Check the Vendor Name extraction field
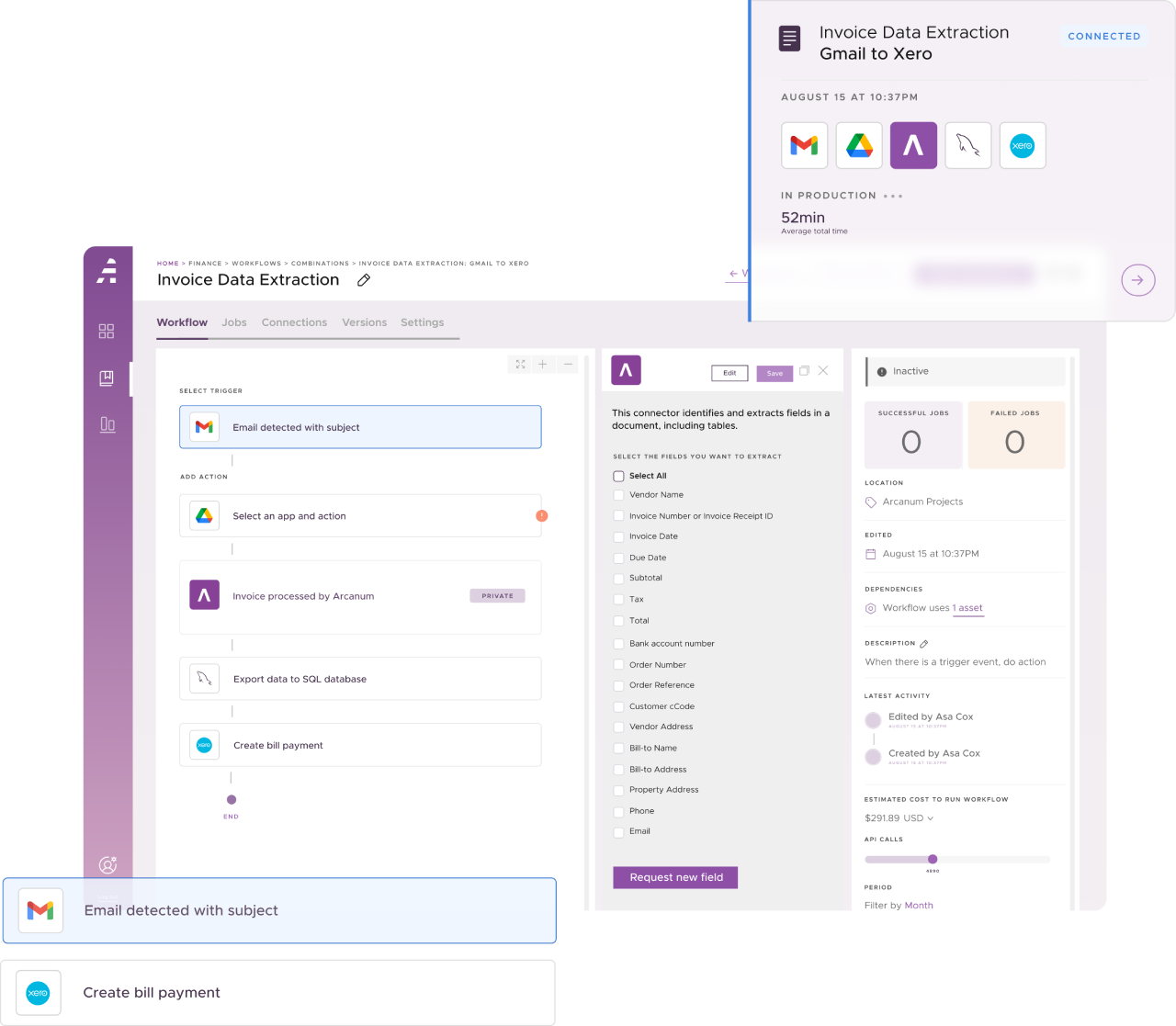The image size is (1176, 1026). pyautogui.click(x=617, y=495)
